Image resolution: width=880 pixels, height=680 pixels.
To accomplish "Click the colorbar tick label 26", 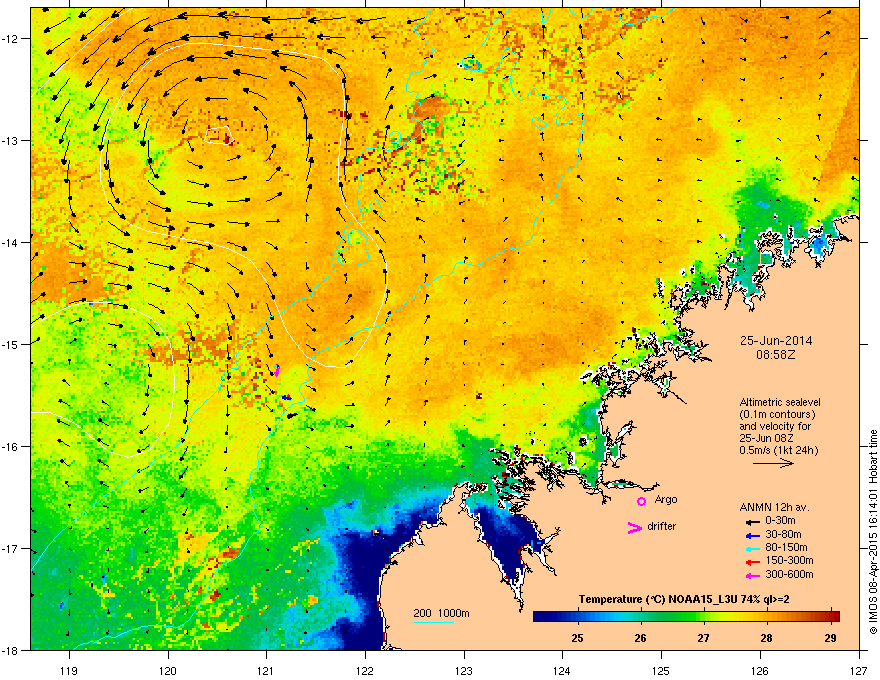I will 640,638.
